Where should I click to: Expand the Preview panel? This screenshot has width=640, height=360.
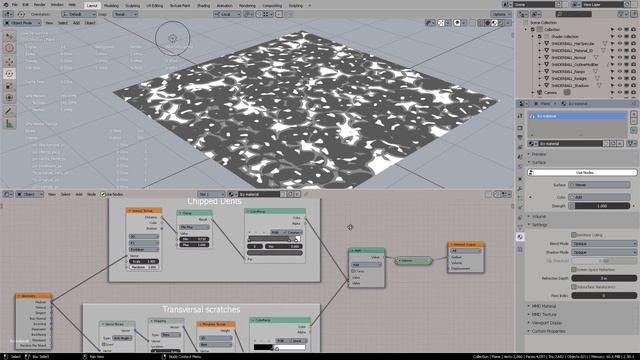tap(538, 154)
